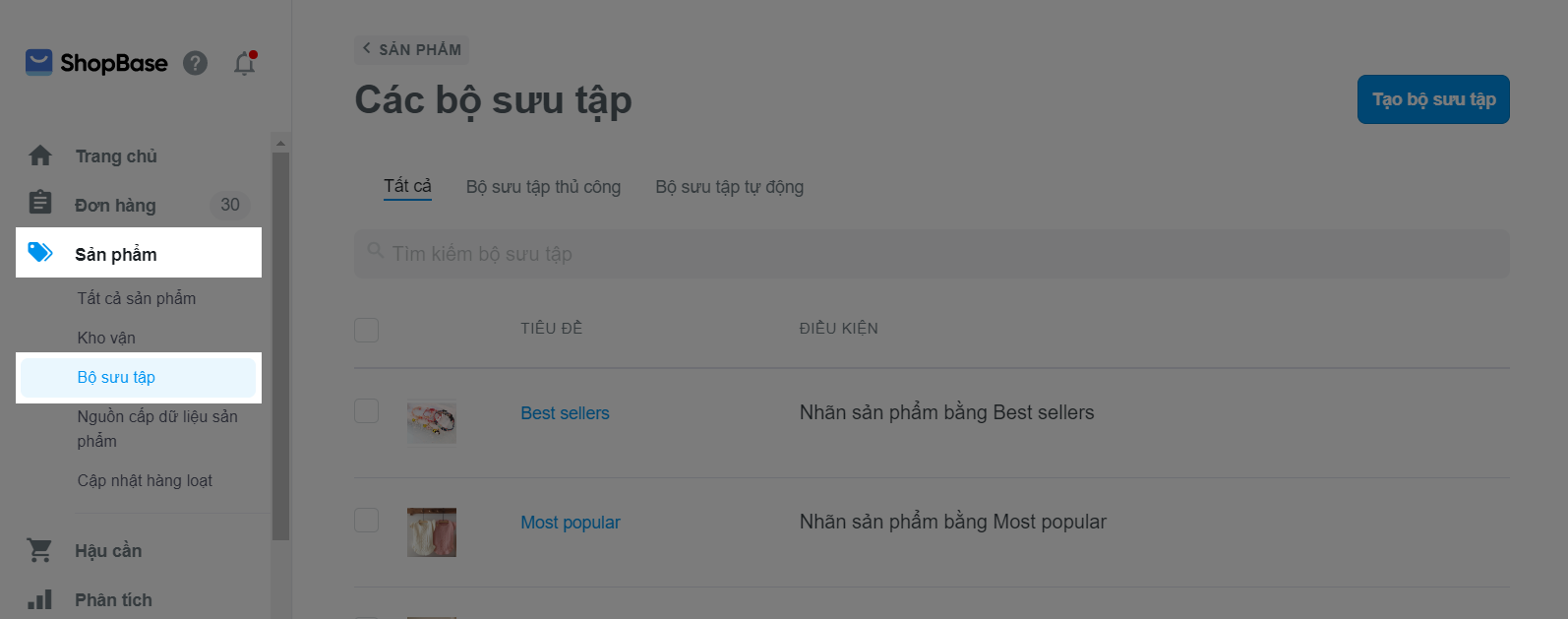The width and height of the screenshot is (1568, 619).
Task: Click the Phân tích bar chart icon
Action: click(x=40, y=599)
